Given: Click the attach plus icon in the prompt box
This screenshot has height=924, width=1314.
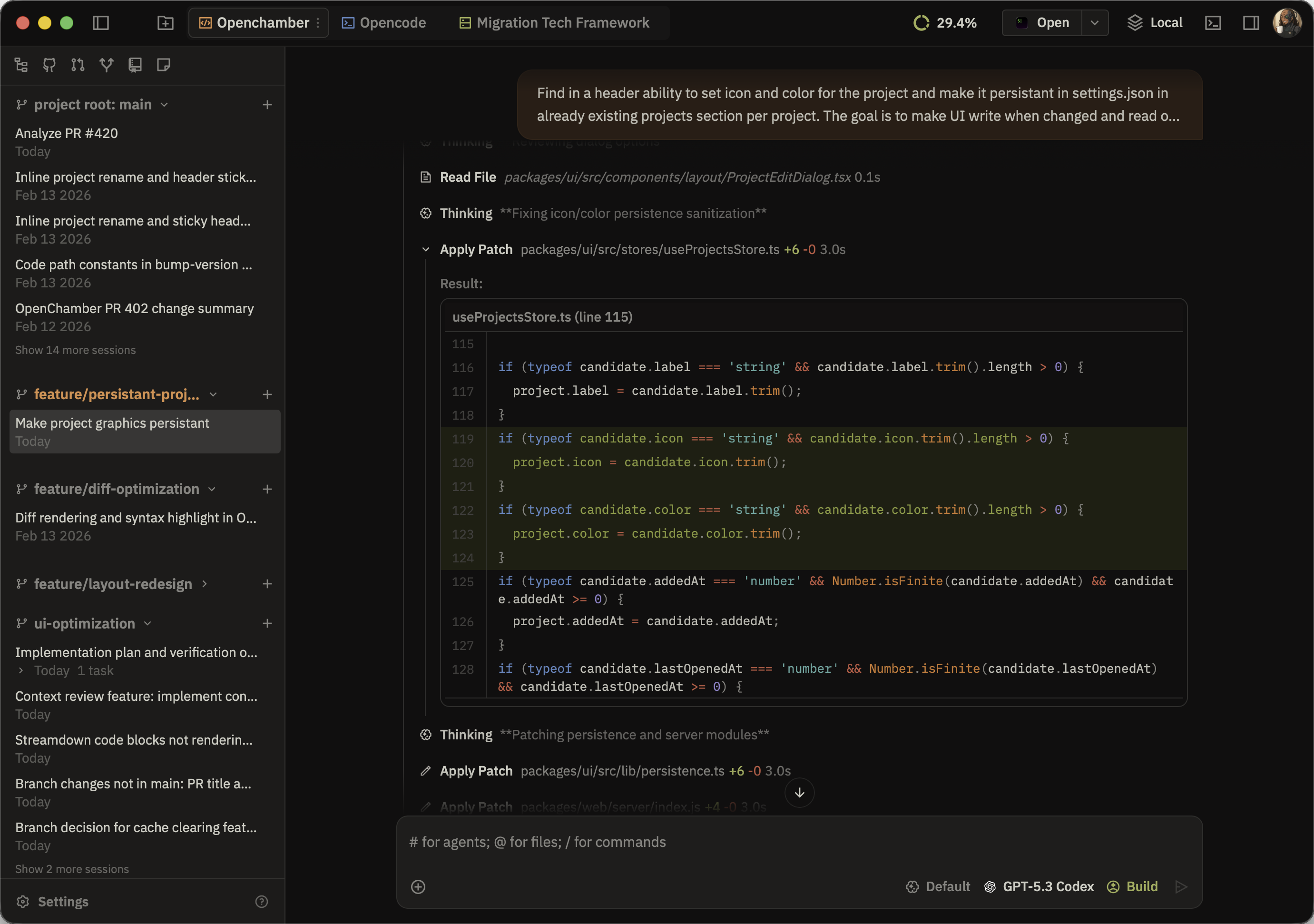Looking at the screenshot, I should pos(418,887).
